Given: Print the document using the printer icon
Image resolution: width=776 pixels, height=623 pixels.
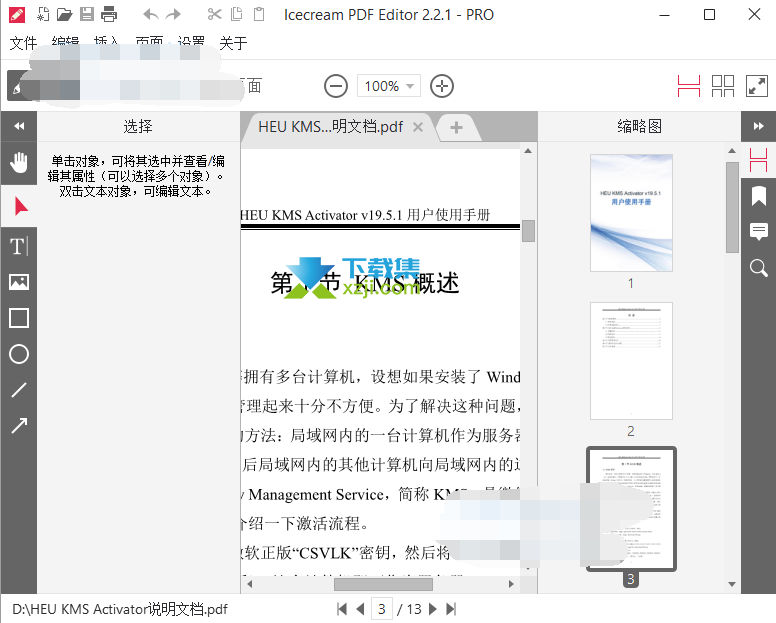Looking at the screenshot, I should click(109, 14).
